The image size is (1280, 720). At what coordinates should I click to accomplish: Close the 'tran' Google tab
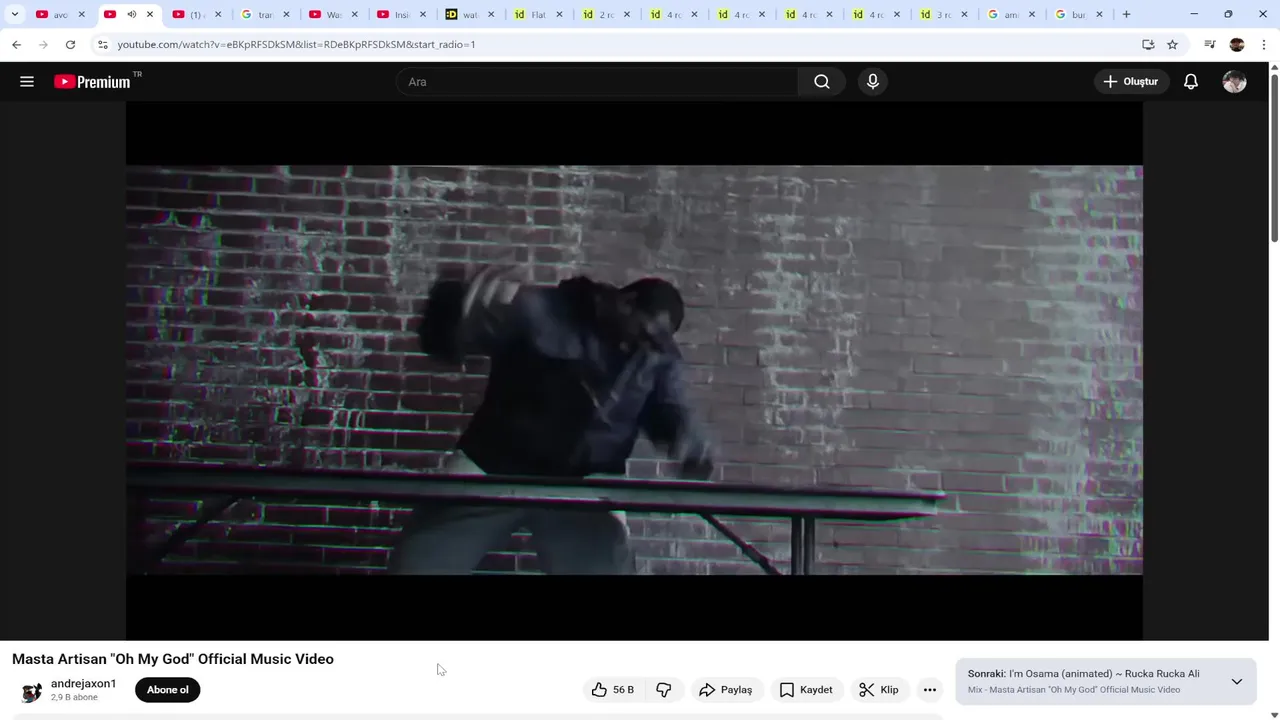[286, 14]
